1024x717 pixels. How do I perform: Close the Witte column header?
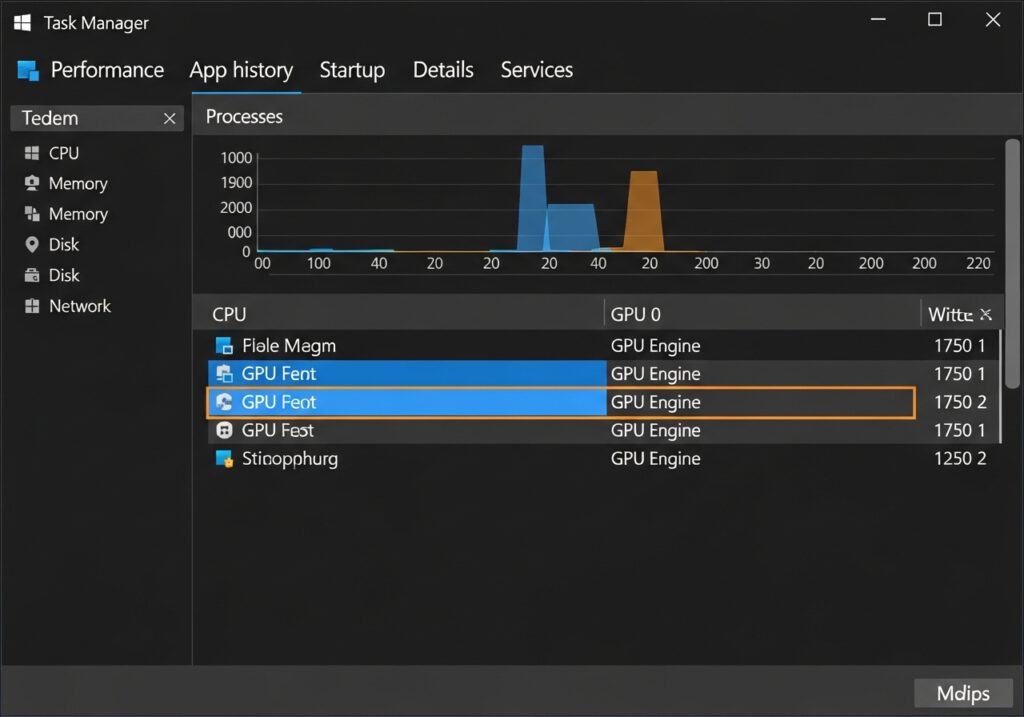pyautogui.click(x=986, y=314)
